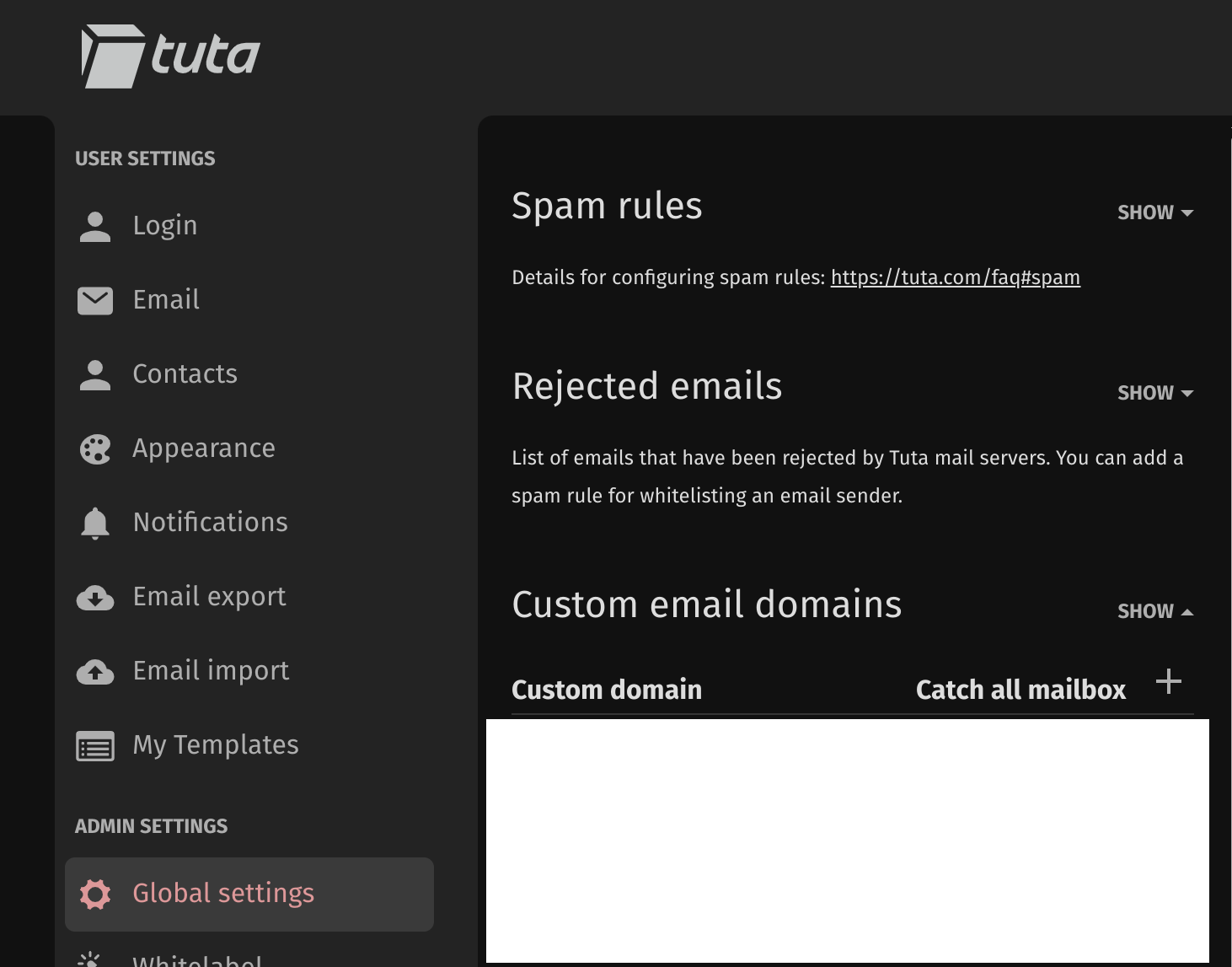
Task: Open the tuta.com/faq#spam link
Action: tap(955, 277)
